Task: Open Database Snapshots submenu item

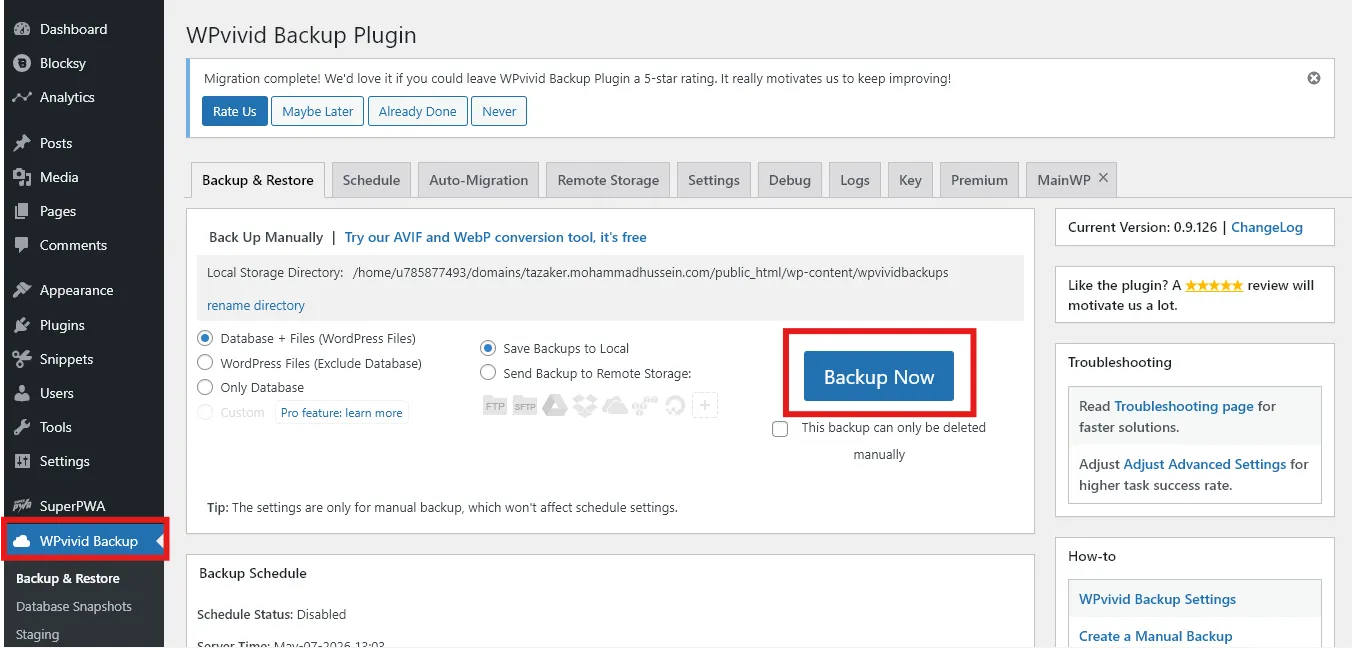Action: (x=74, y=606)
